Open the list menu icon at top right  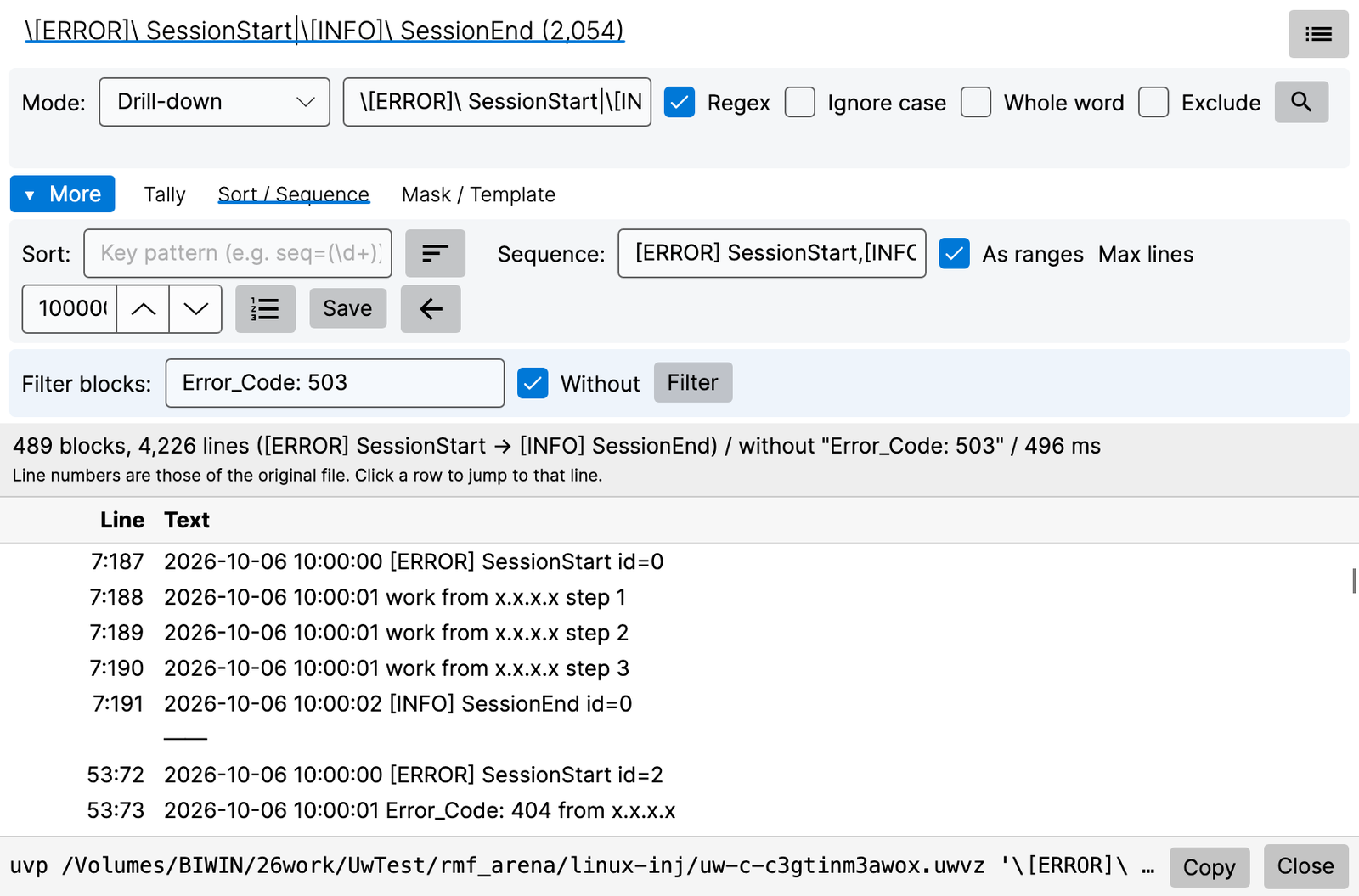pos(1317,34)
